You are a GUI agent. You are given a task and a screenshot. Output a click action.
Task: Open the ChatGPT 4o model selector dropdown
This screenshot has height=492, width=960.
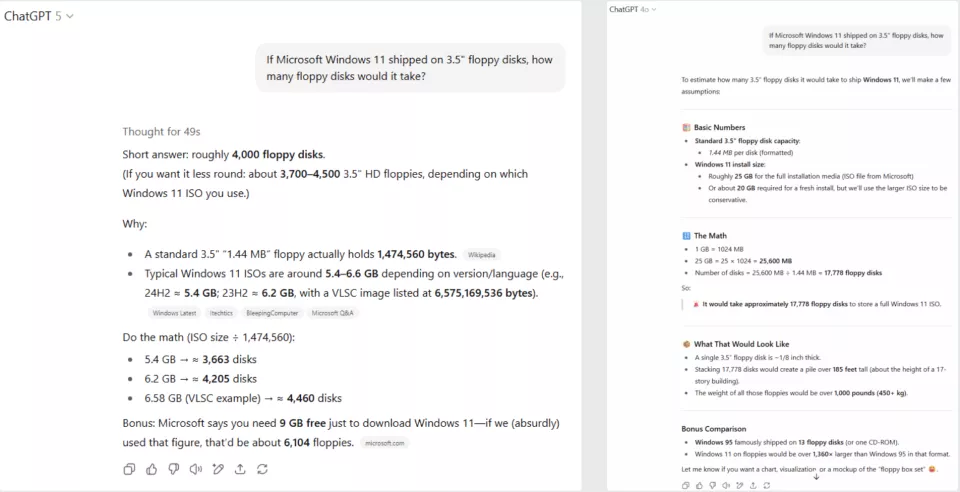tap(633, 9)
